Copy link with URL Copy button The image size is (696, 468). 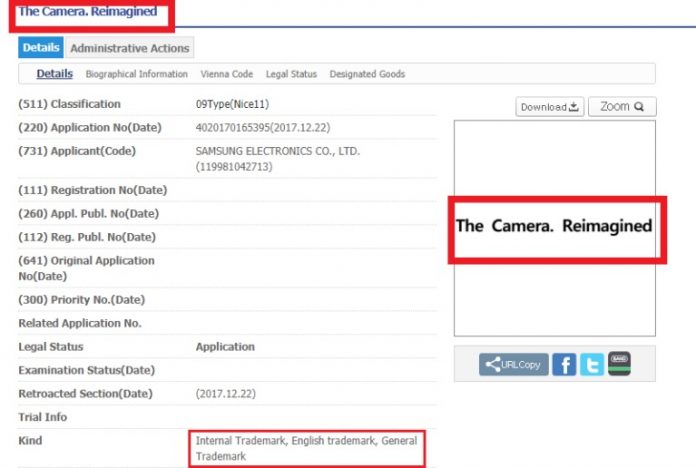point(514,365)
